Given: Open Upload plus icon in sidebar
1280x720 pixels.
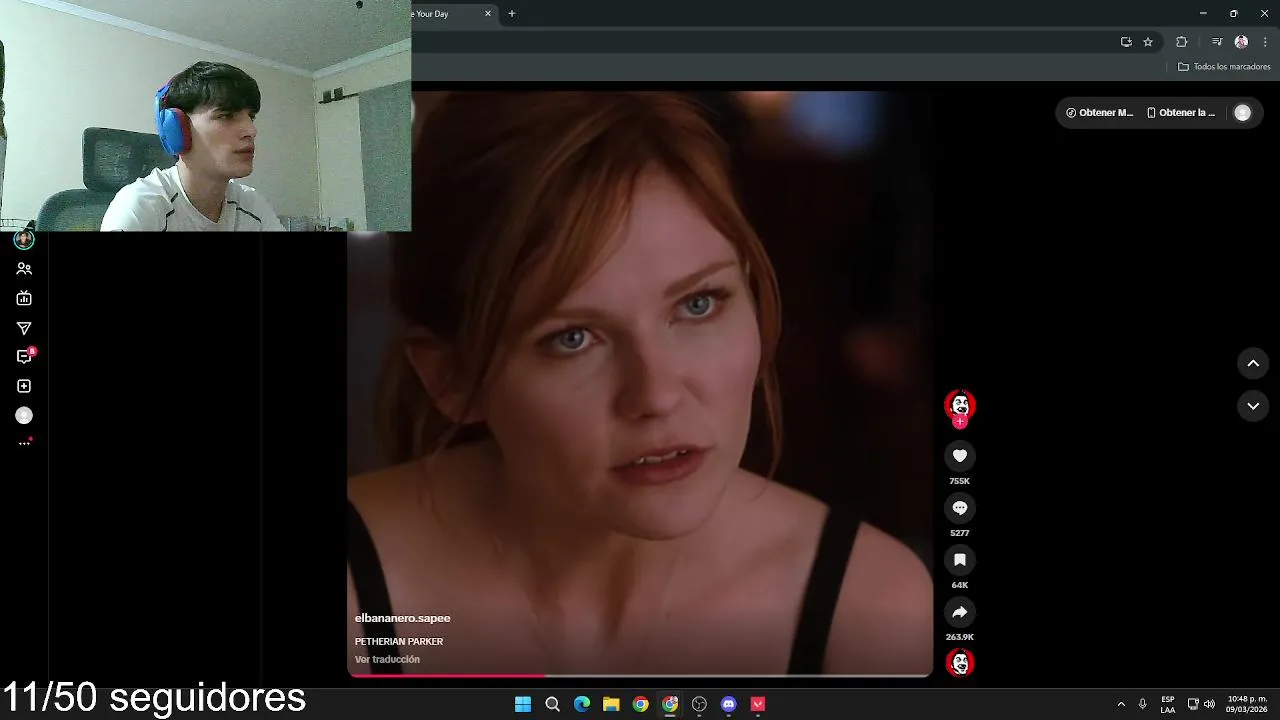Looking at the screenshot, I should pos(24,386).
